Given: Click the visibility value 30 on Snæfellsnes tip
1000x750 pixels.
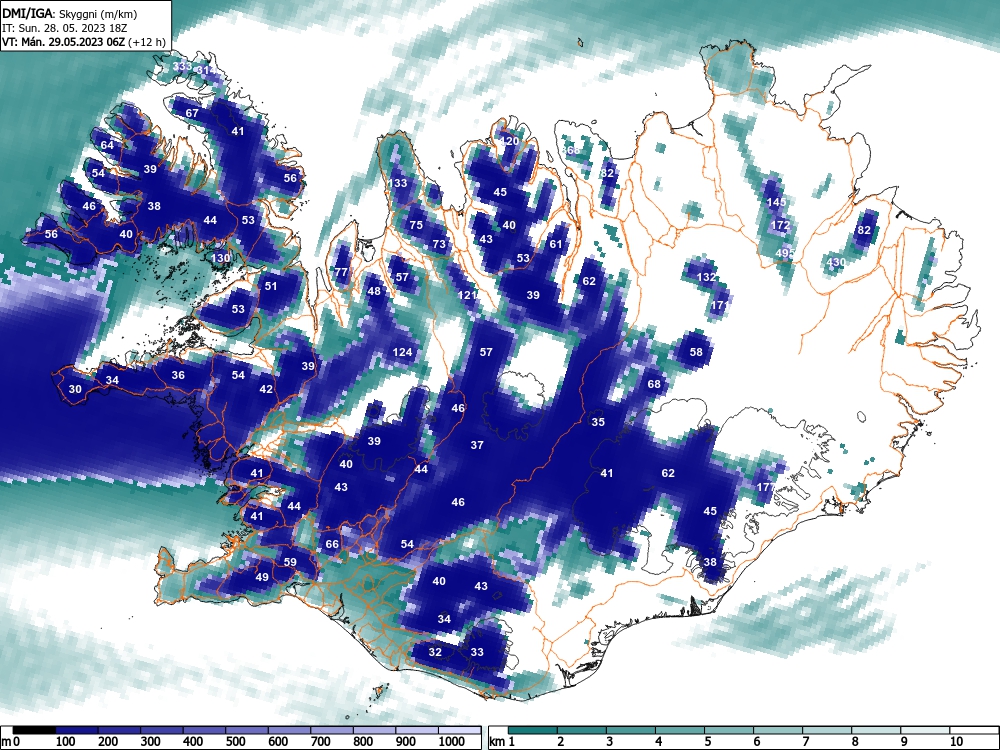Looking at the screenshot, I should (75, 389).
